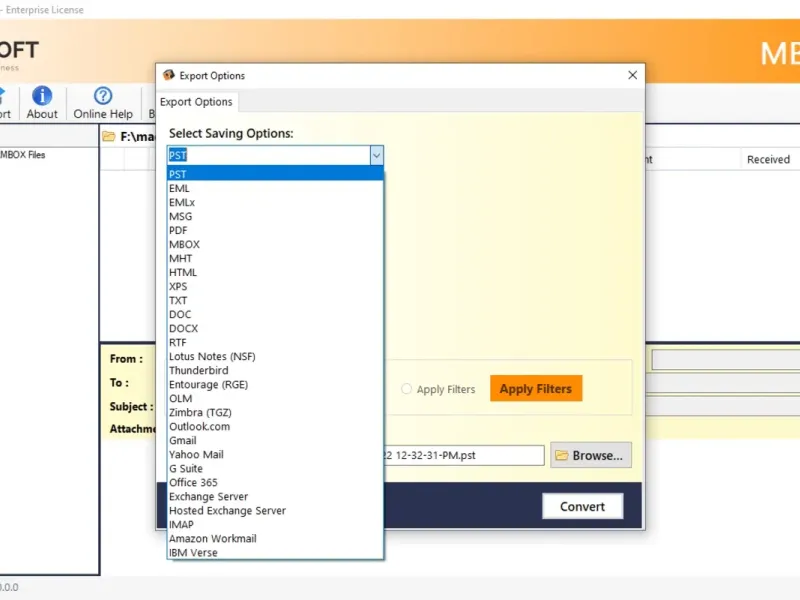The height and width of the screenshot is (600, 800).
Task: Click the Received column header
Action: click(768, 159)
